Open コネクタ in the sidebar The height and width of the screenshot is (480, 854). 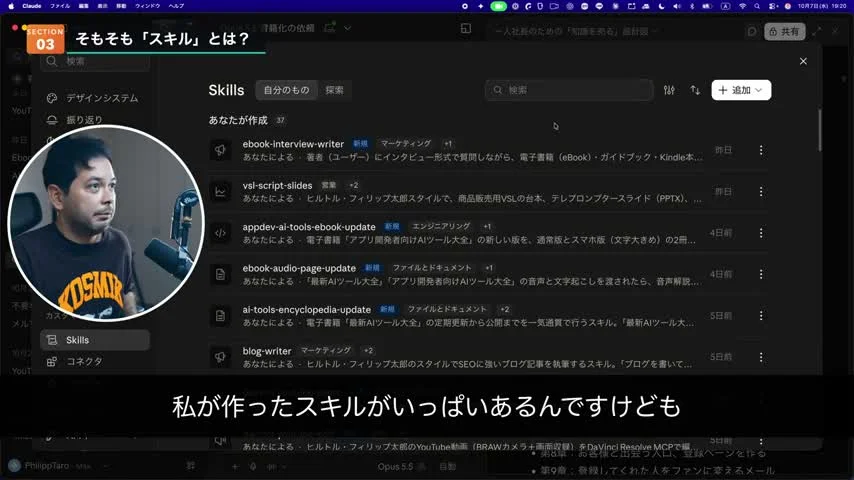click(x=95, y=361)
